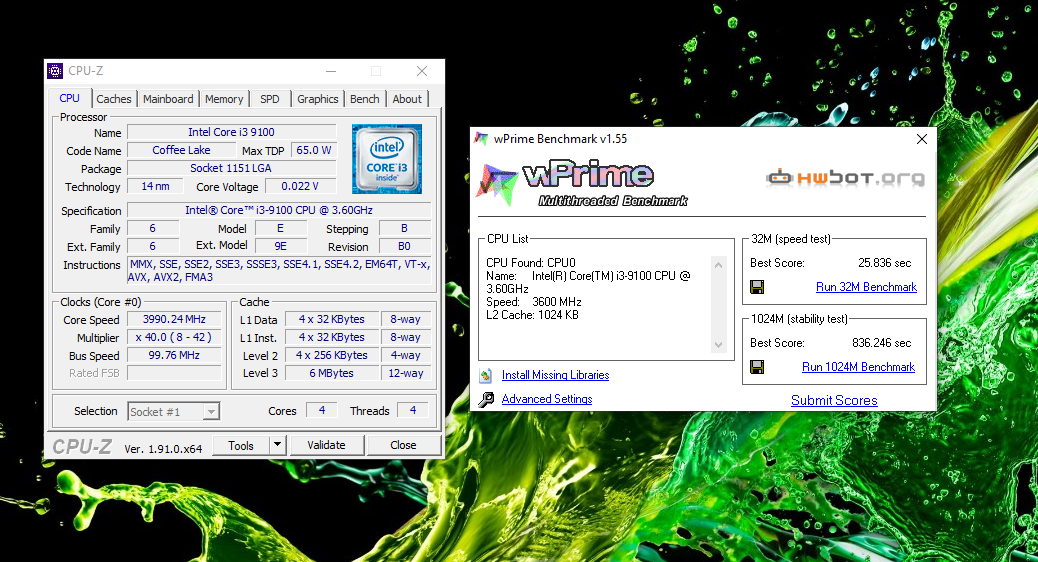
Task: Click the Tools button in CPU-Z
Action: click(x=241, y=445)
